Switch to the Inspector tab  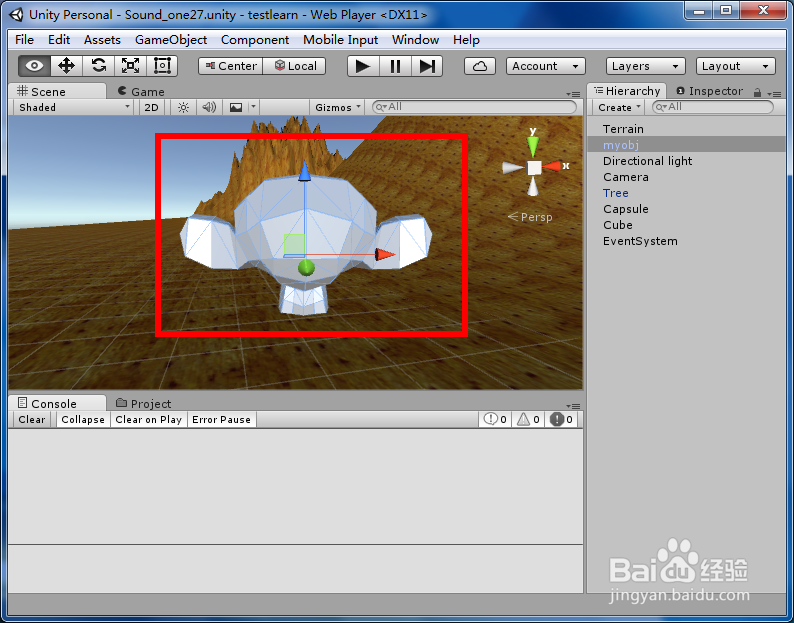(709, 91)
